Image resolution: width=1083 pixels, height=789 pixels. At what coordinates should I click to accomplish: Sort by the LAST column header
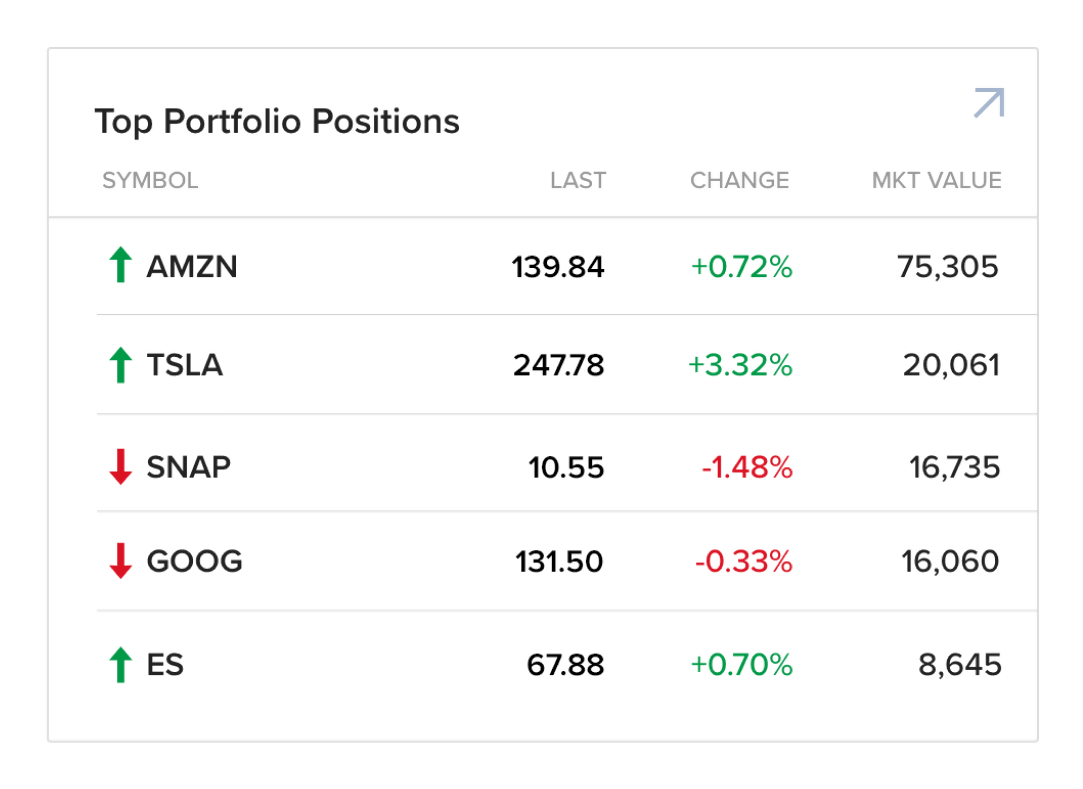[x=578, y=181]
